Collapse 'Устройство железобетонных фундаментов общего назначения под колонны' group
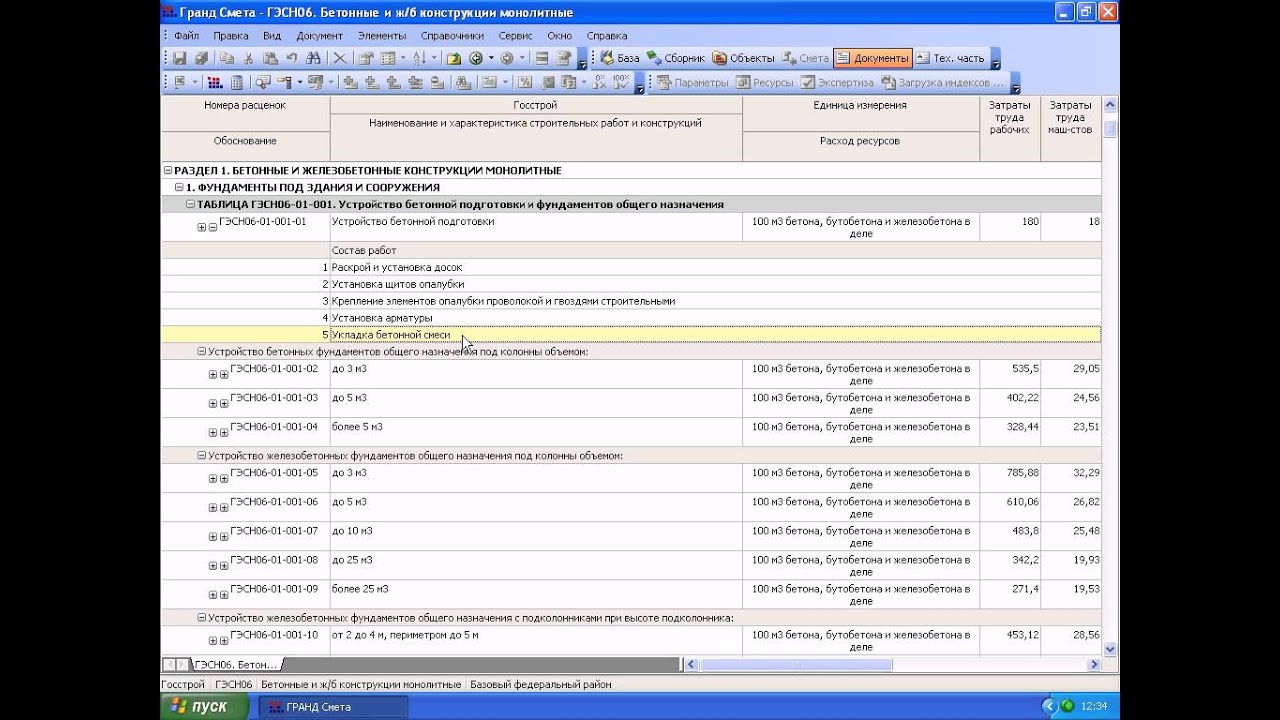The height and width of the screenshot is (720, 1280). (201, 456)
